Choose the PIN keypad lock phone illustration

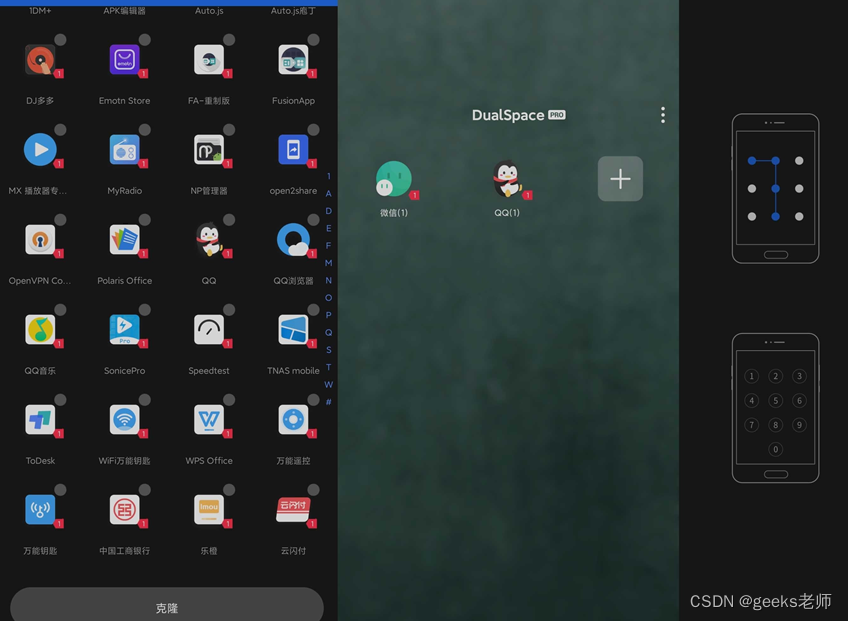click(776, 408)
